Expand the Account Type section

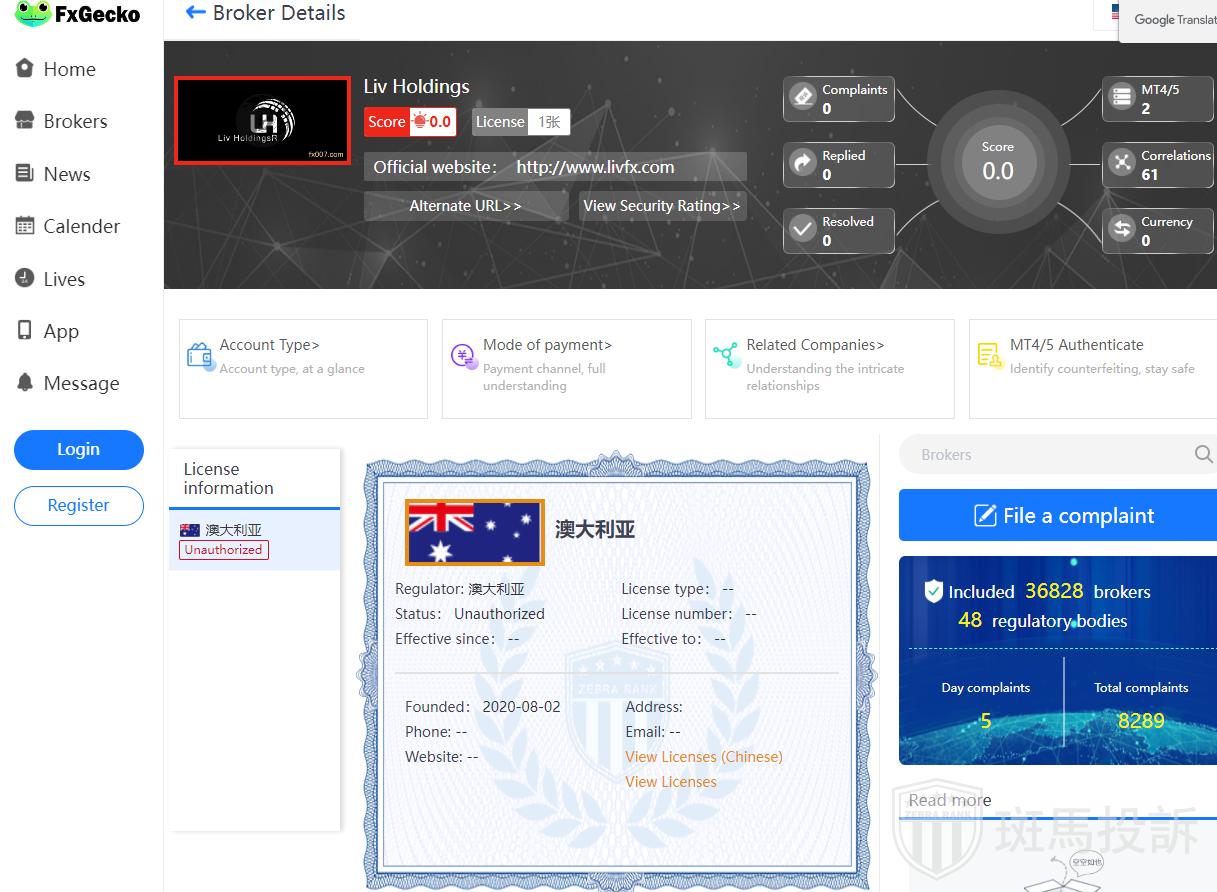[x=269, y=345]
